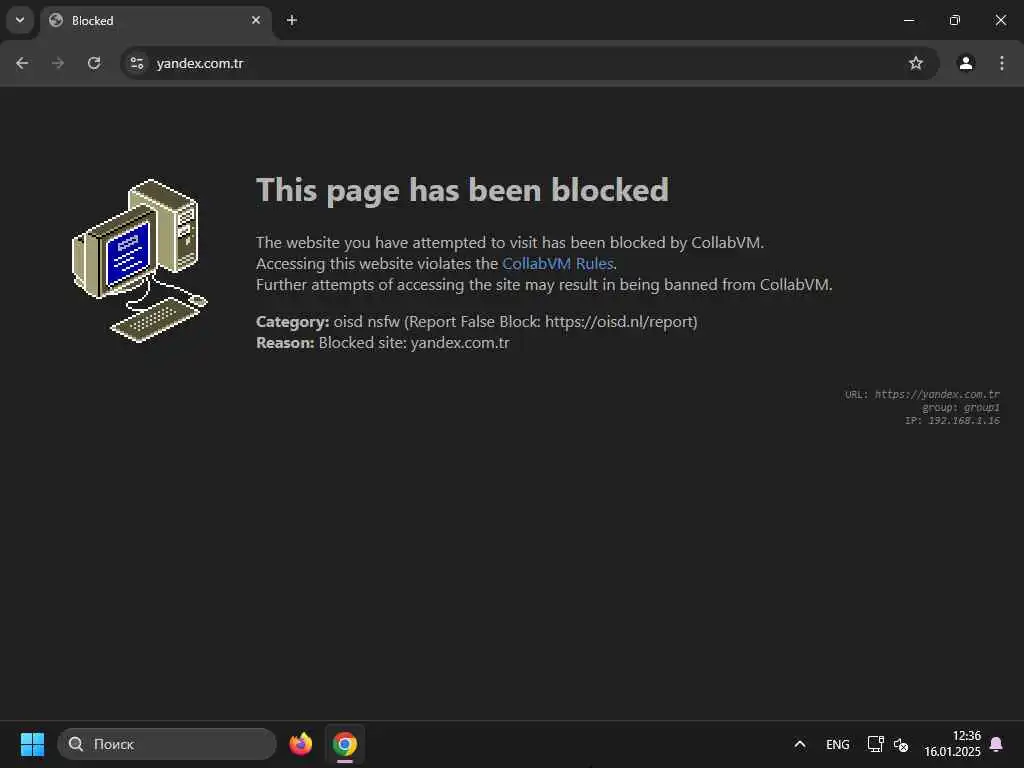Minimize the Chrome window

[x=908, y=20]
